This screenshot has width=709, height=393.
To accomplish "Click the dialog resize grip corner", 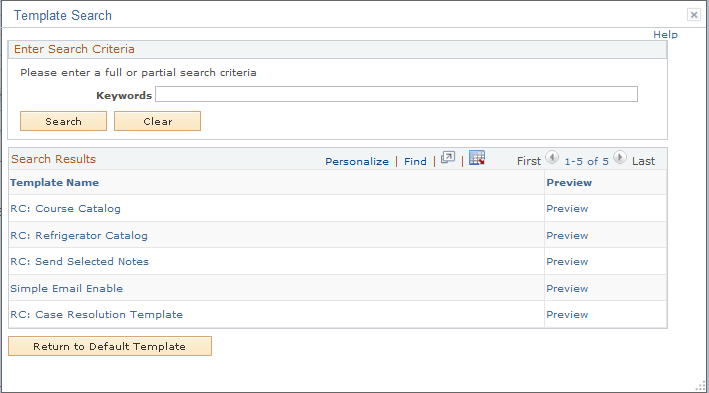I will [700, 386].
